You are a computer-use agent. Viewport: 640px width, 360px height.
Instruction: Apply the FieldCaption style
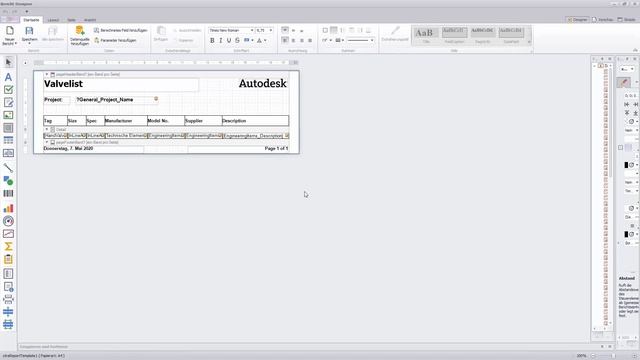click(x=454, y=35)
